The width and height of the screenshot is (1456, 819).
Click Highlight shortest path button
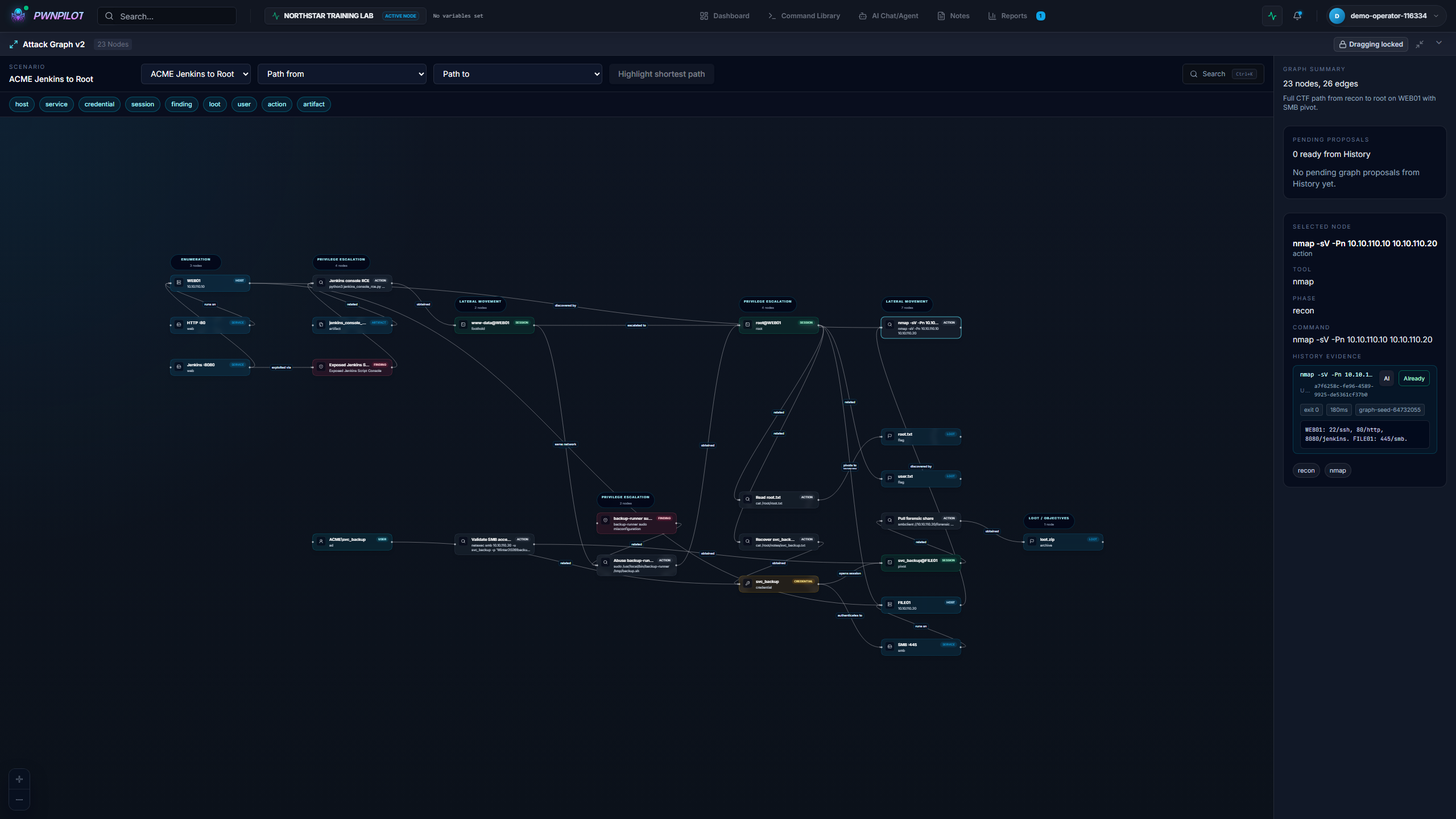point(661,74)
